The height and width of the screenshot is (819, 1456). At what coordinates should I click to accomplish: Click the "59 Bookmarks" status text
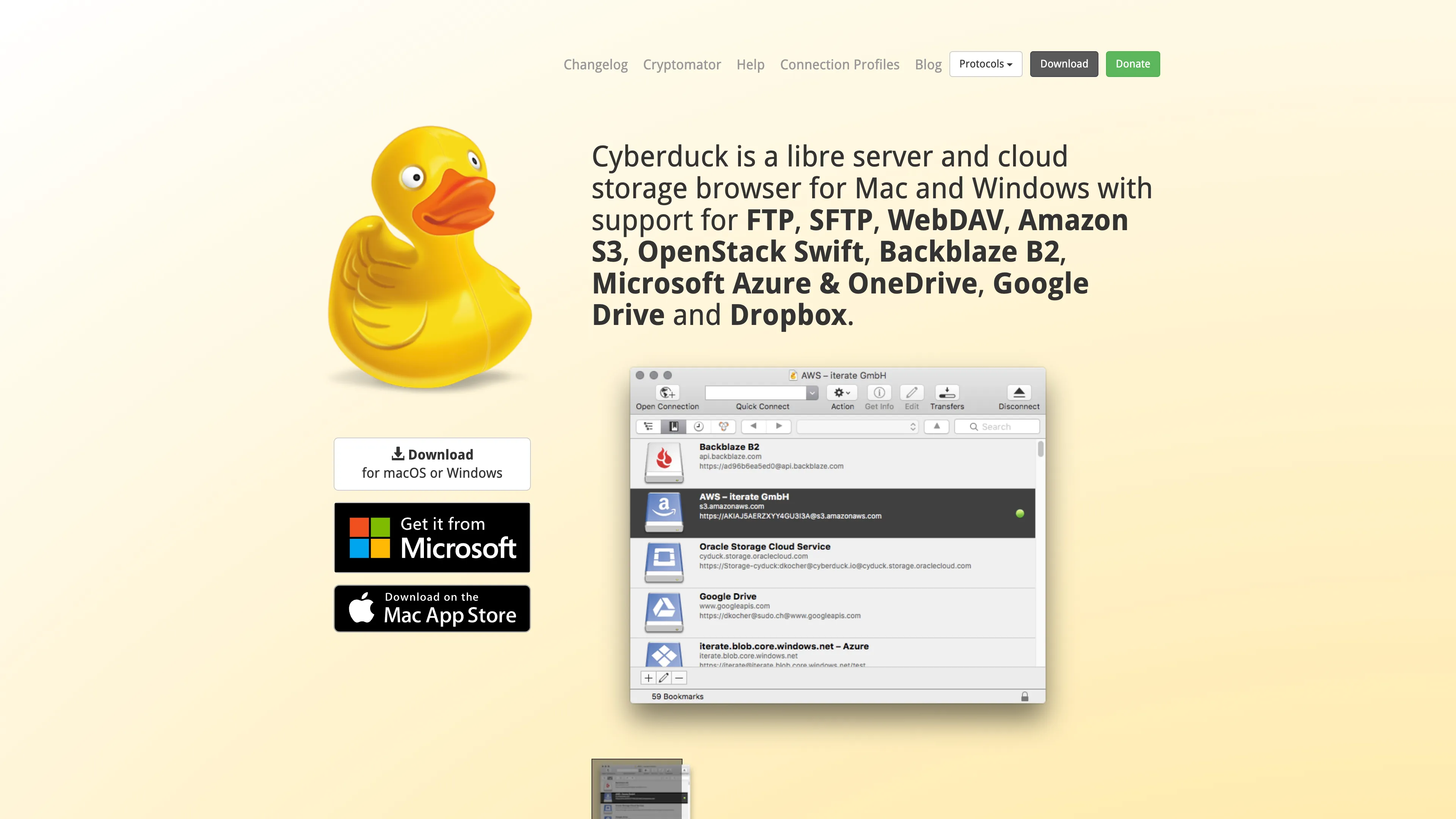677,697
